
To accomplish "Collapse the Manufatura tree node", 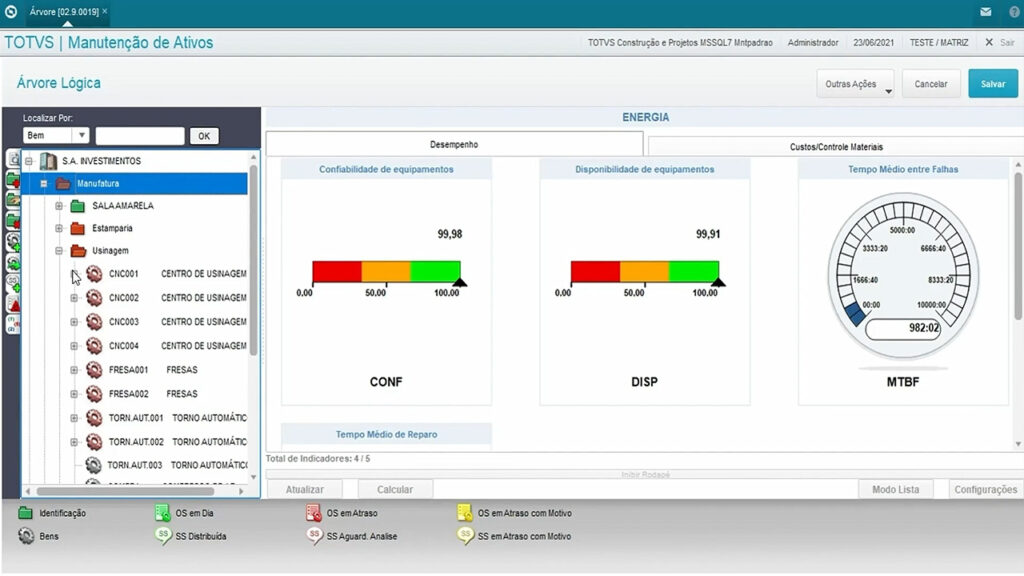I will click(x=44, y=184).
